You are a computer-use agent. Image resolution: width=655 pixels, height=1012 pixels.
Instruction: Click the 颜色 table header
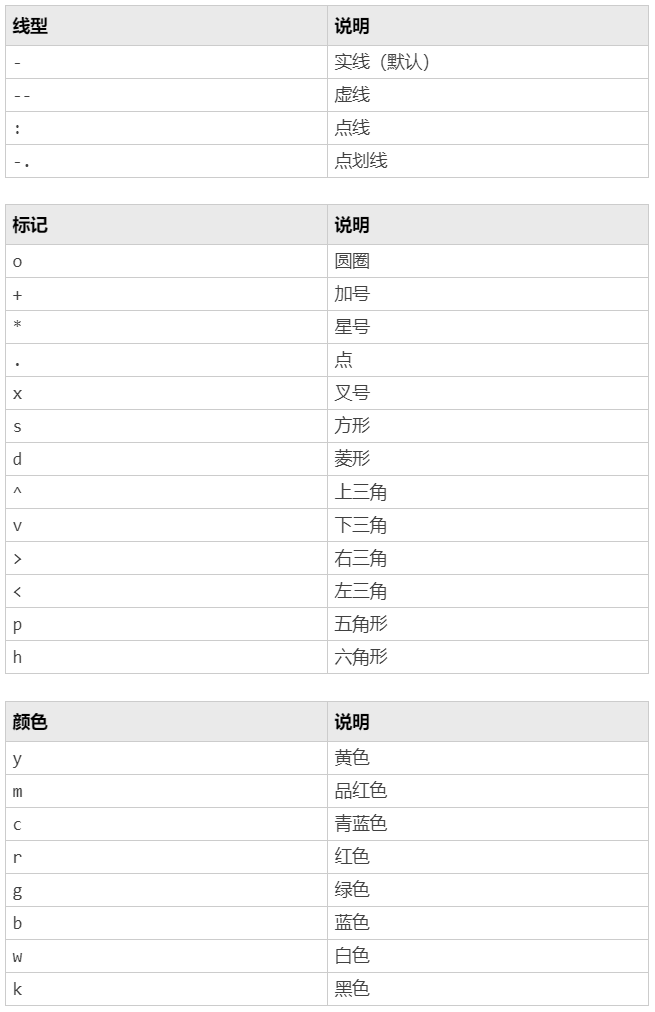tap(166, 722)
